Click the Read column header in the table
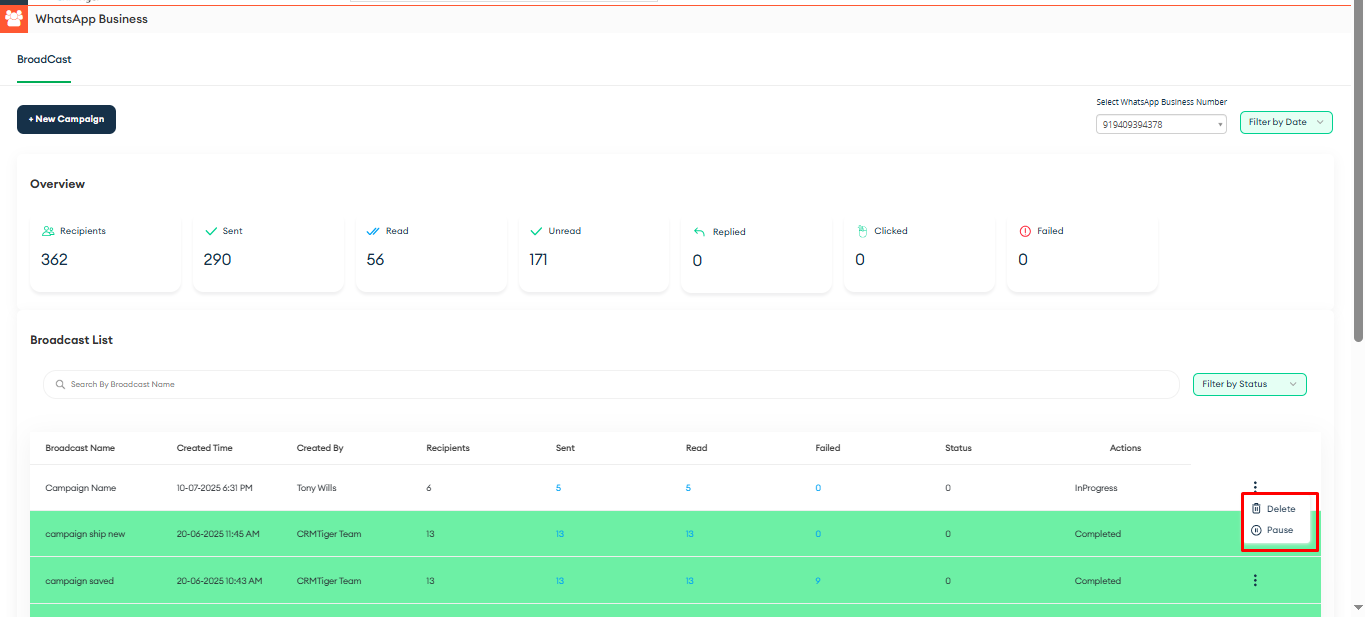The image size is (1365, 617). (x=696, y=448)
